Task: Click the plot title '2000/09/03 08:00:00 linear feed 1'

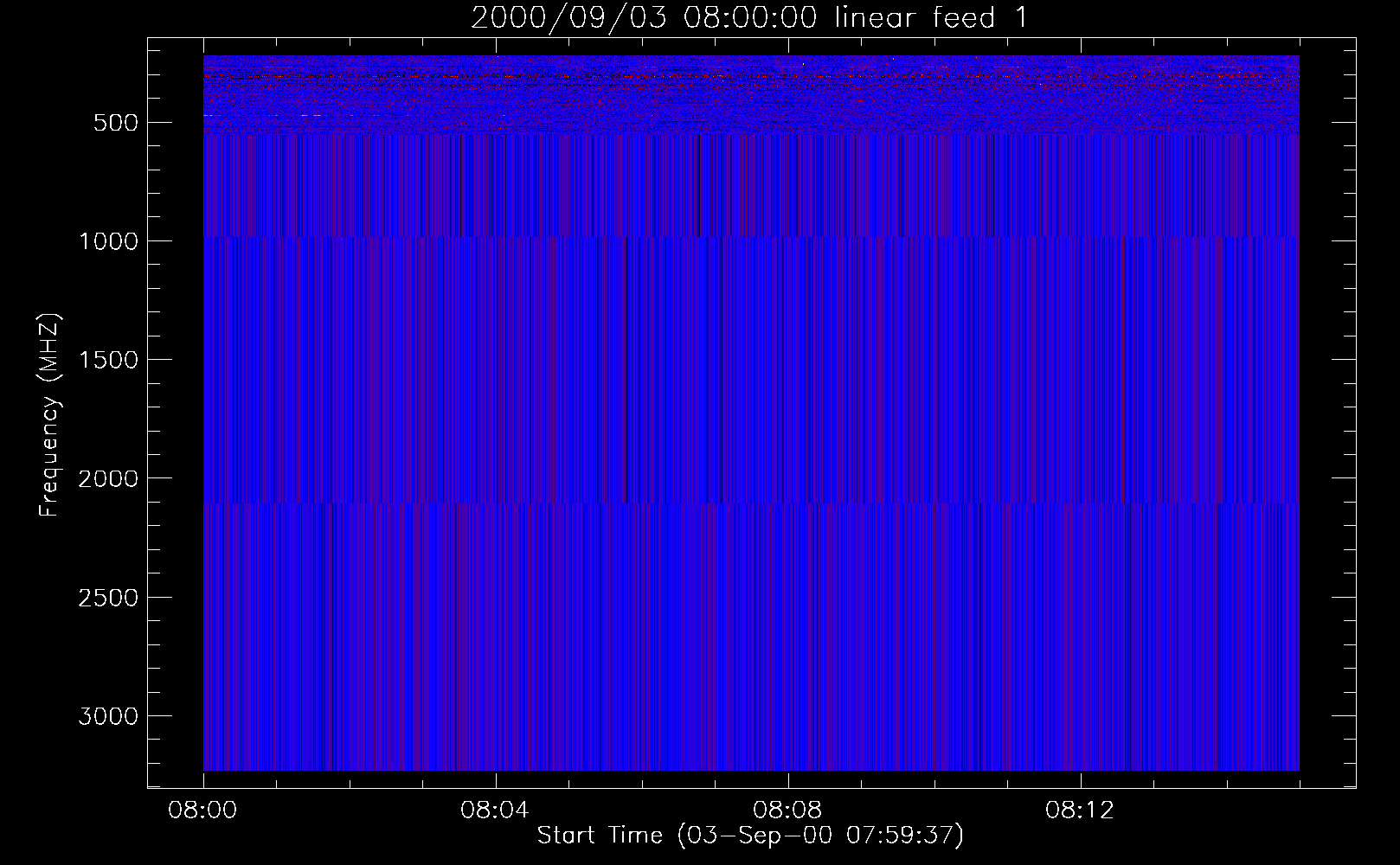Action: (750, 17)
